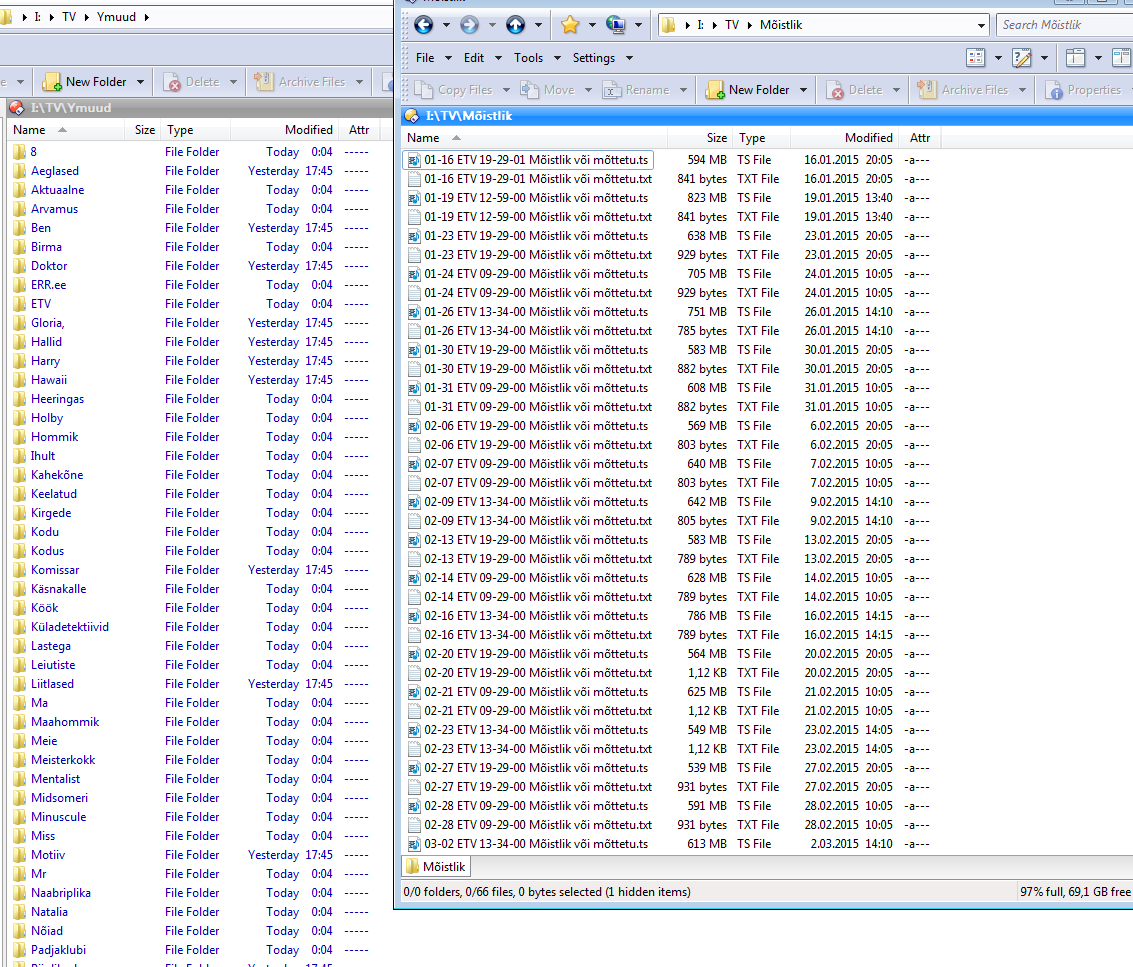Viewport: 1133px width, 967px height.
Task: Click New Folder in the Ymuud window
Action: 85,82
